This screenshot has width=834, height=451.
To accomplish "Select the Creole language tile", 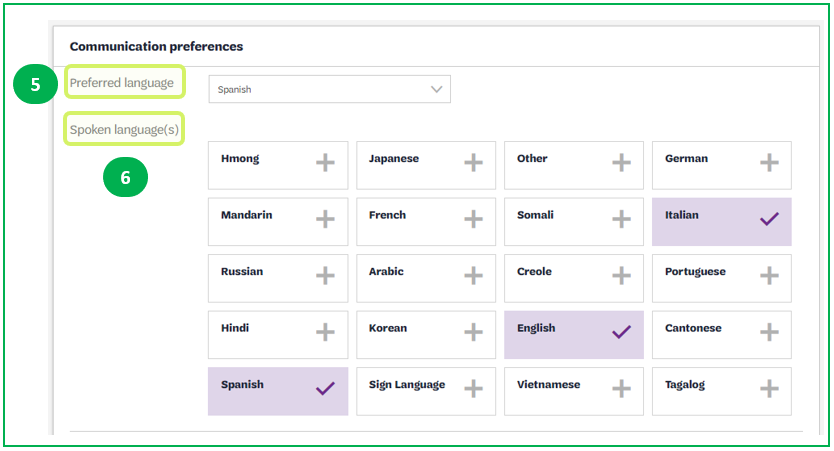I will coord(574,278).
